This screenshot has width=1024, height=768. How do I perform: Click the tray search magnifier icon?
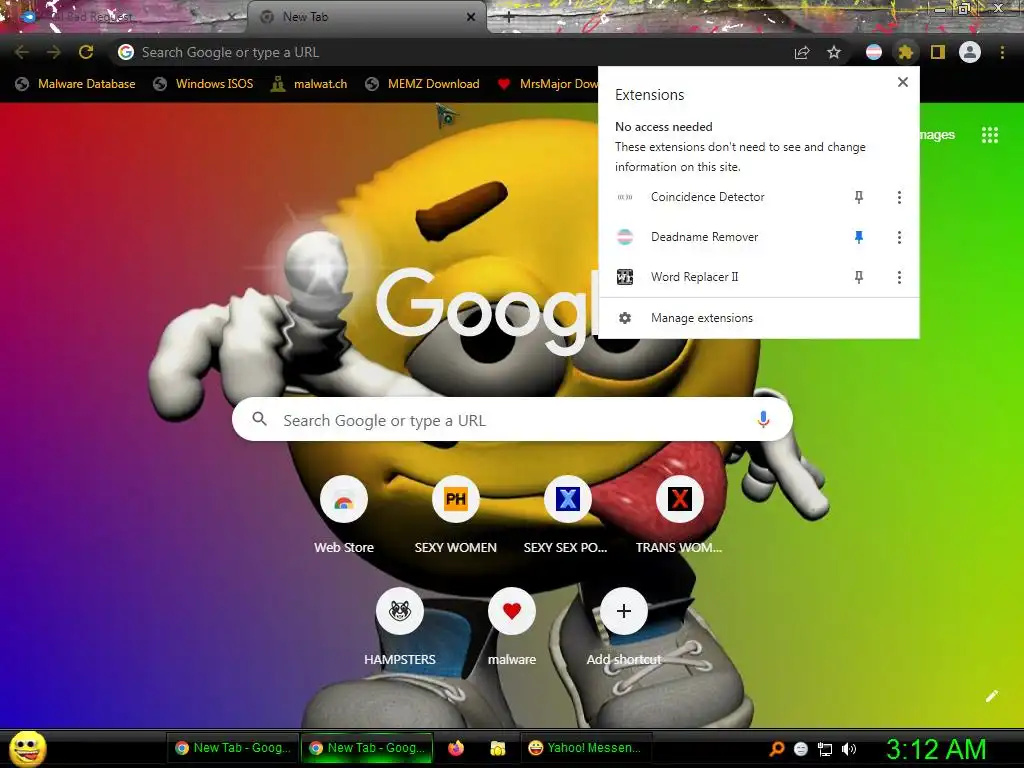coord(776,749)
